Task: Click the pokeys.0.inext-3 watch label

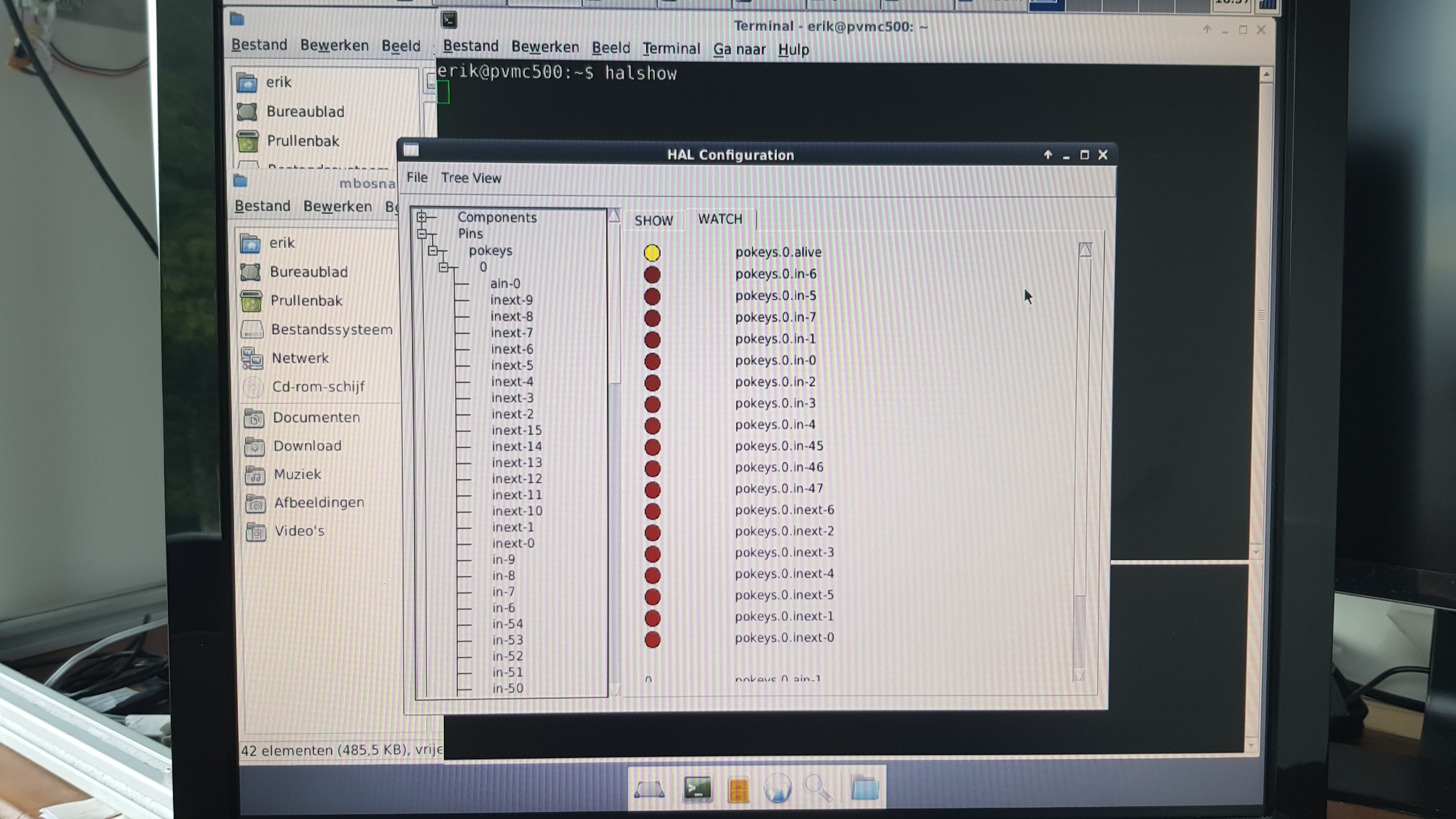Action: (x=784, y=552)
